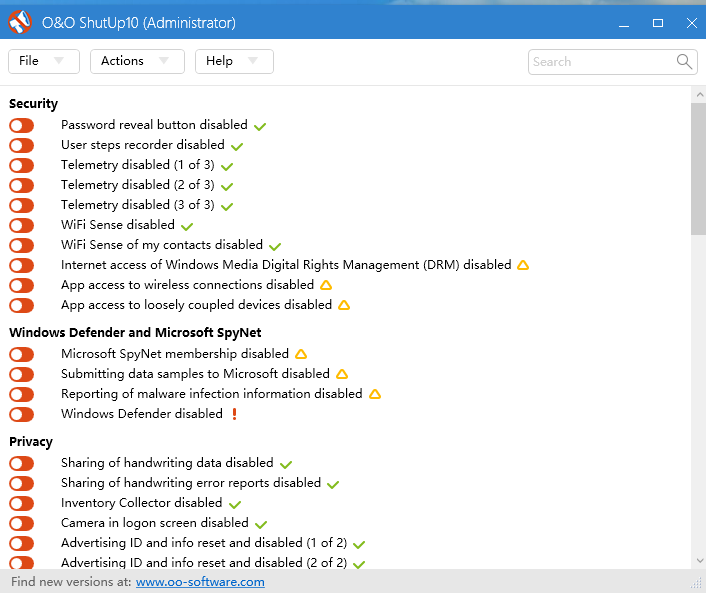This screenshot has height=593, width=706.
Task: Toggle Camera in logon screen disabled
Action: (x=21, y=524)
